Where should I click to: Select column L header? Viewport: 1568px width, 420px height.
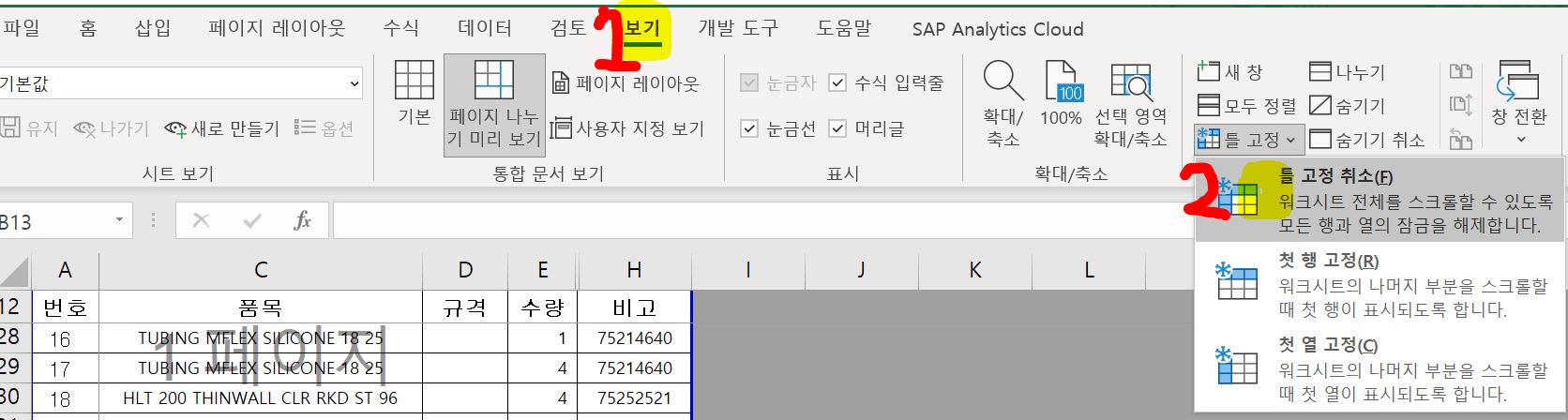point(1089,270)
